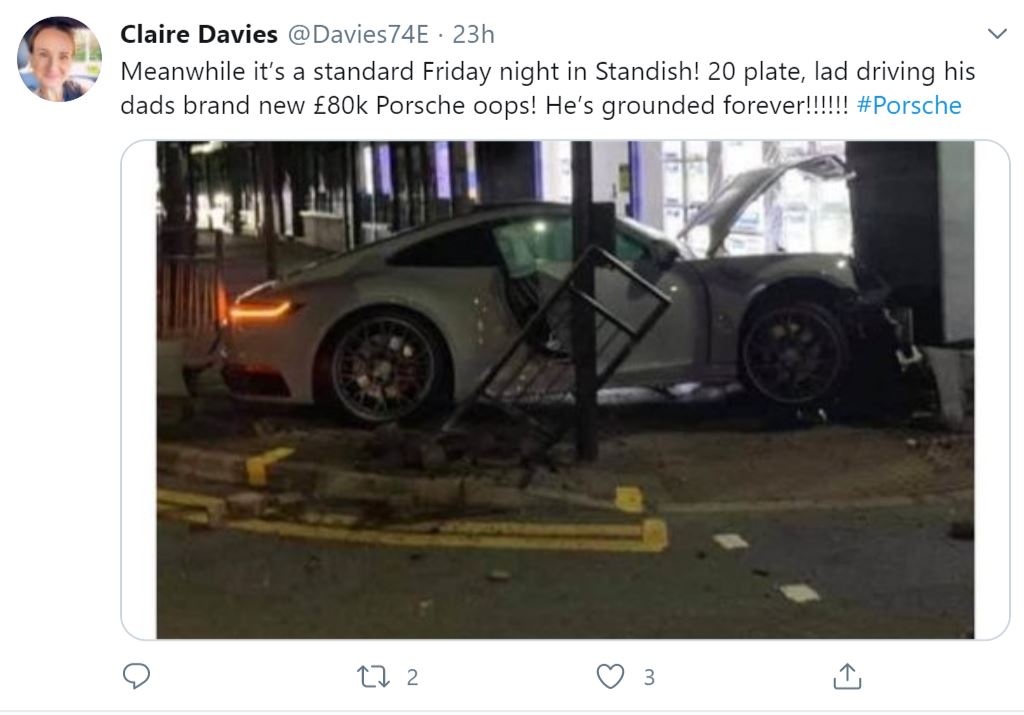The height and width of the screenshot is (715, 1024).
Task: Click the like count of 3
Action: click(x=649, y=677)
